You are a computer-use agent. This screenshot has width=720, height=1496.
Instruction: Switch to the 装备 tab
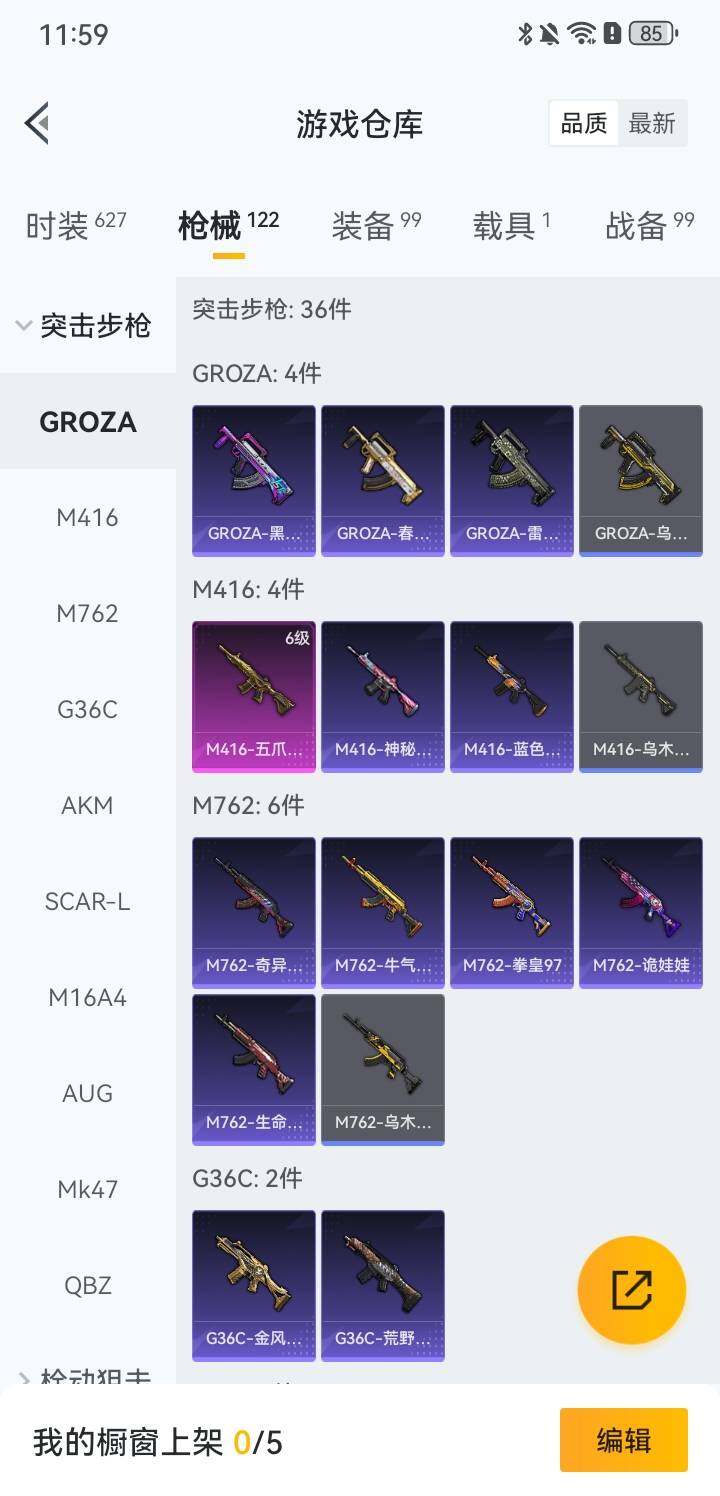coord(376,225)
